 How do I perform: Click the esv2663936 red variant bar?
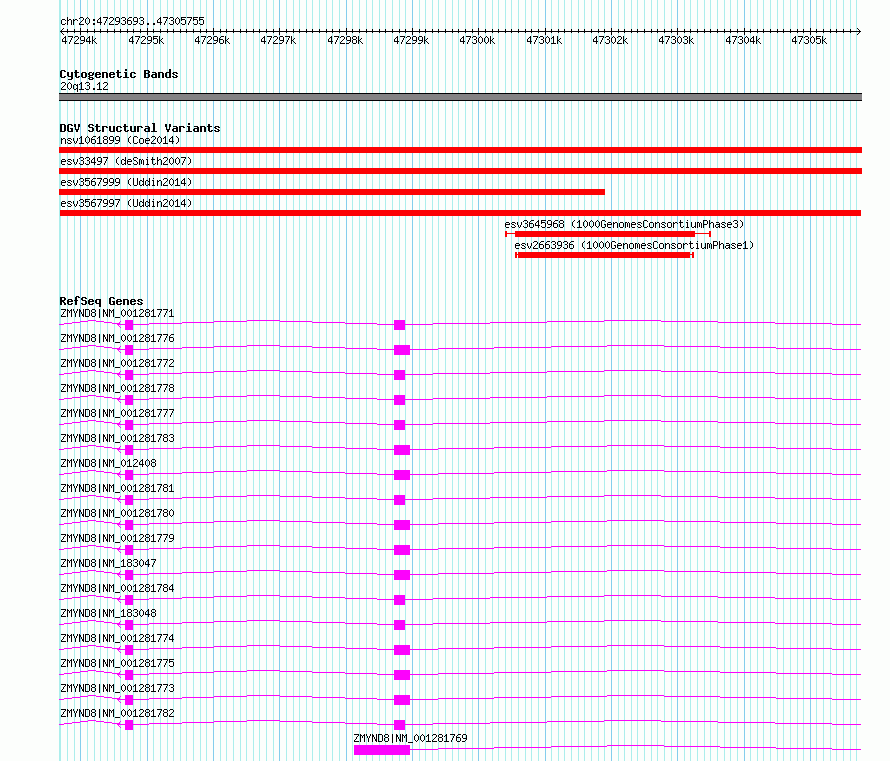pyautogui.click(x=604, y=255)
